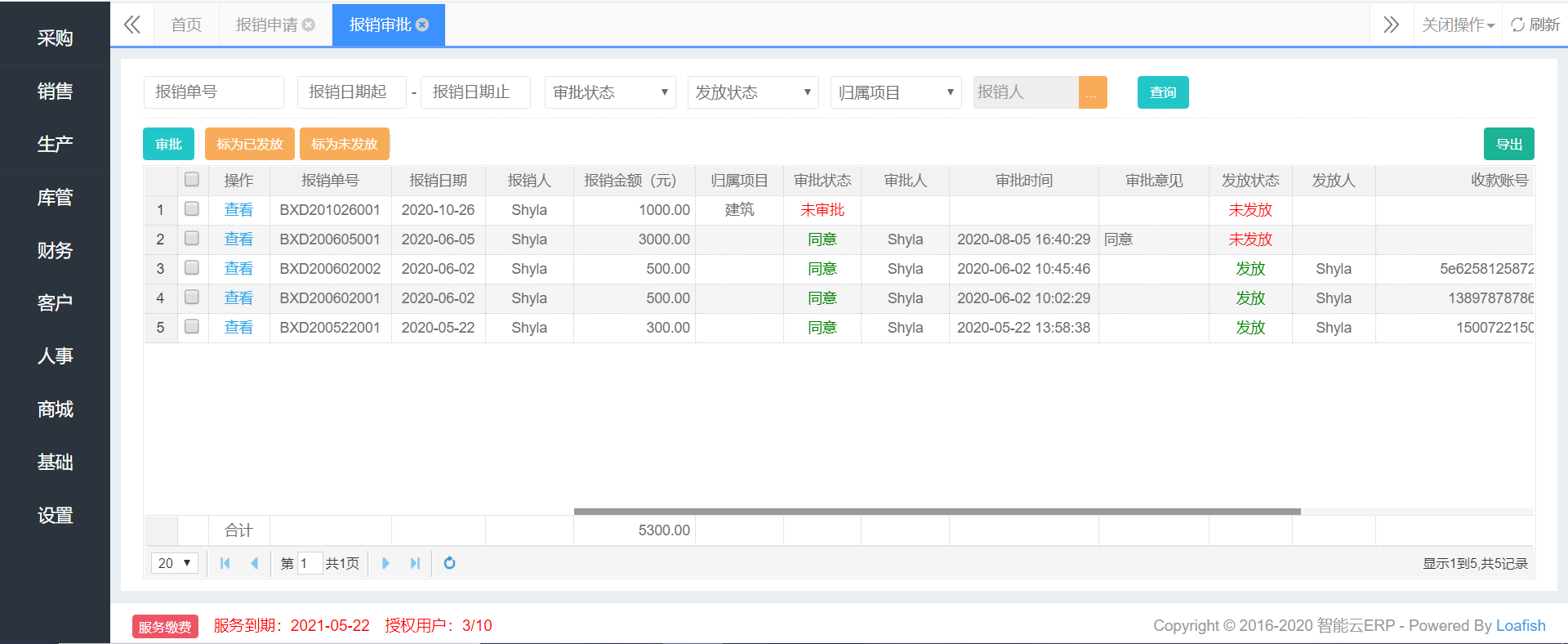The width and height of the screenshot is (1568, 644).
Task: Open the 库管 sidebar menu
Action: 55,198
